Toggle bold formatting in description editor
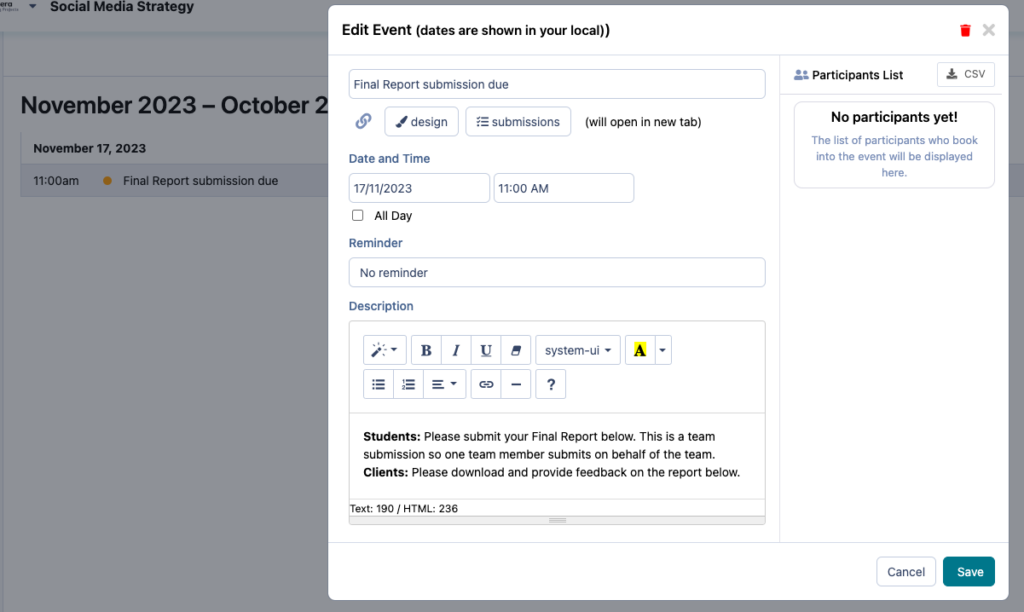Viewport: 1024px width, 612px height. pyautogui.click(x=426, y=350)
